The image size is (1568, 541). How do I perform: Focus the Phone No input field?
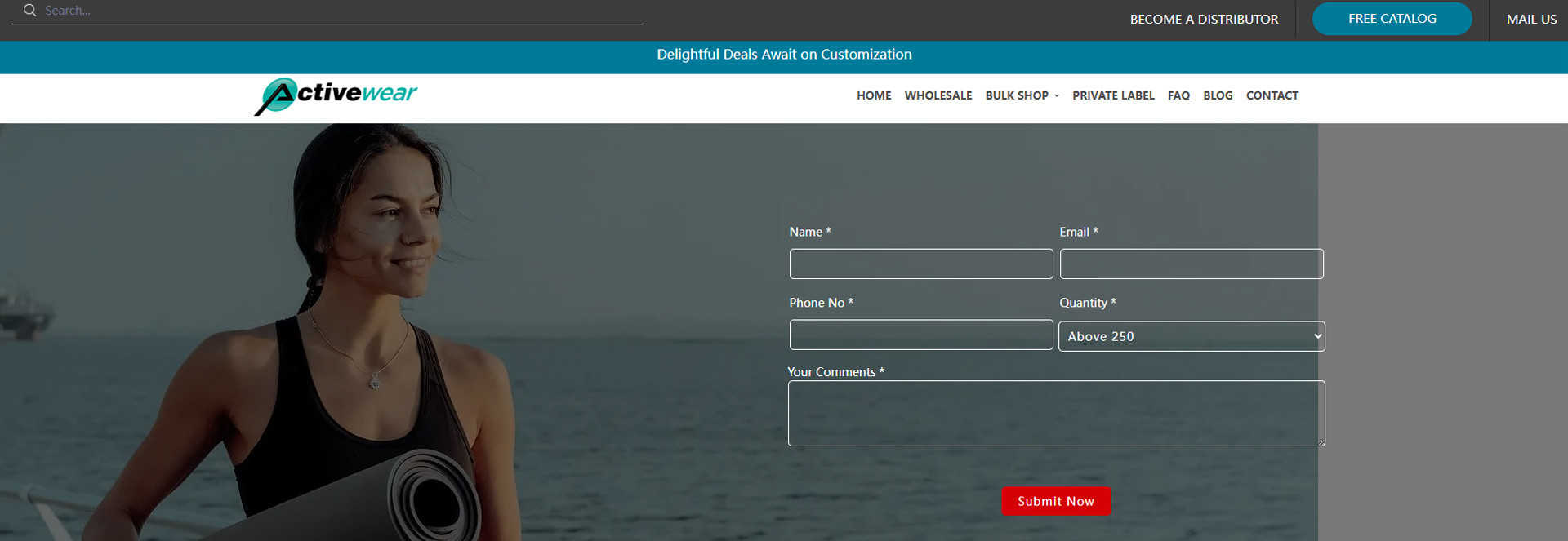pos(921,335)
